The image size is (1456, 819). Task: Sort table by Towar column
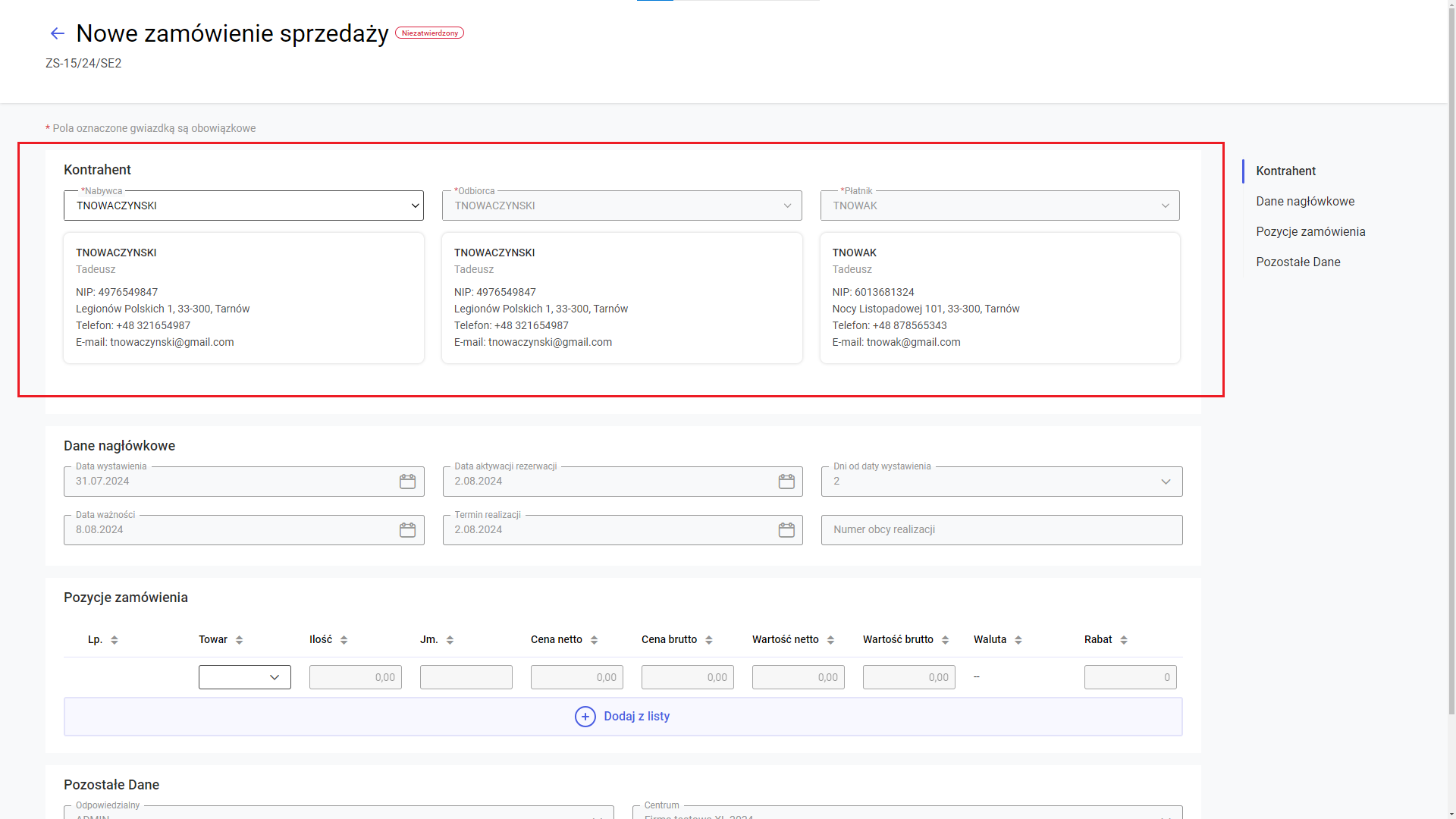[239, 640]
